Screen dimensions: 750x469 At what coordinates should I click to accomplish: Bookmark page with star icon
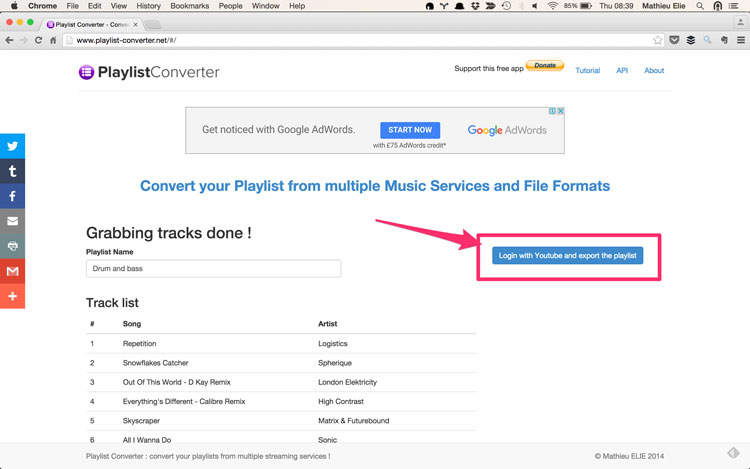click(658, 40)
